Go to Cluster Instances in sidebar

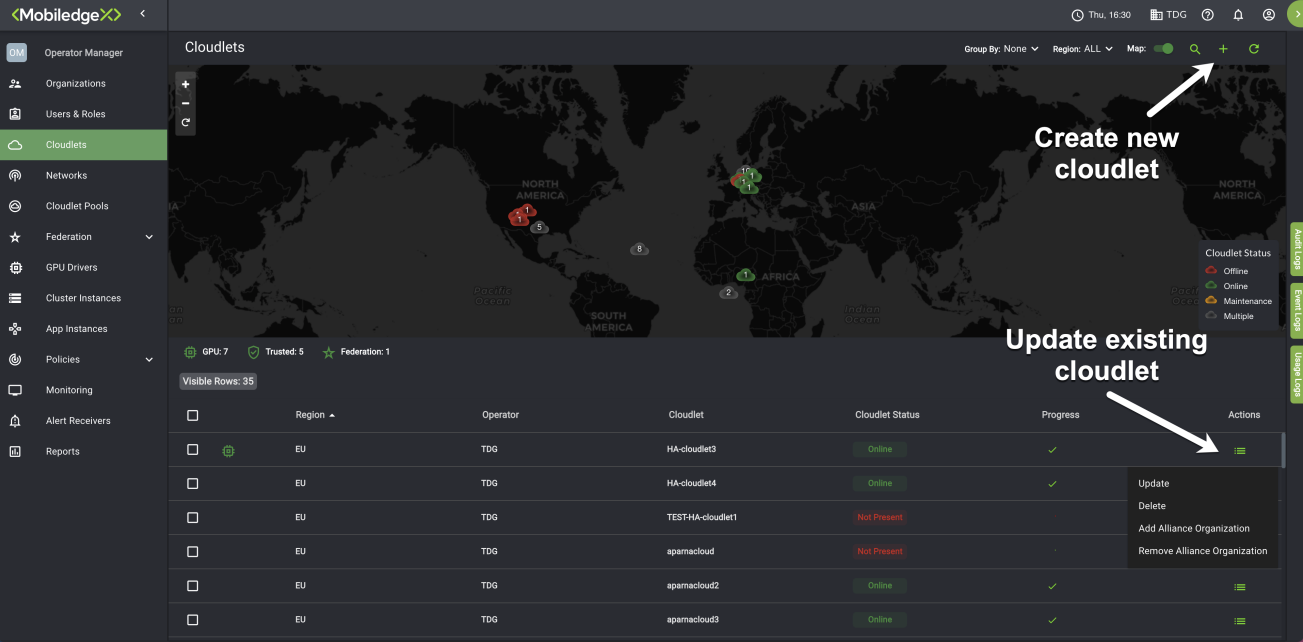83,298
